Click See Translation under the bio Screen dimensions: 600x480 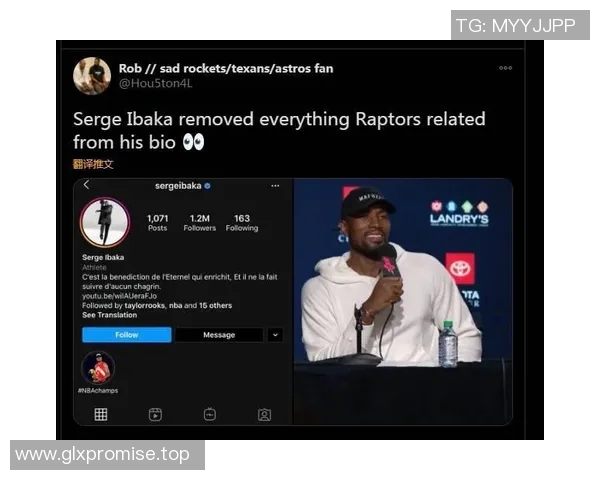click(x=109, y=315)
